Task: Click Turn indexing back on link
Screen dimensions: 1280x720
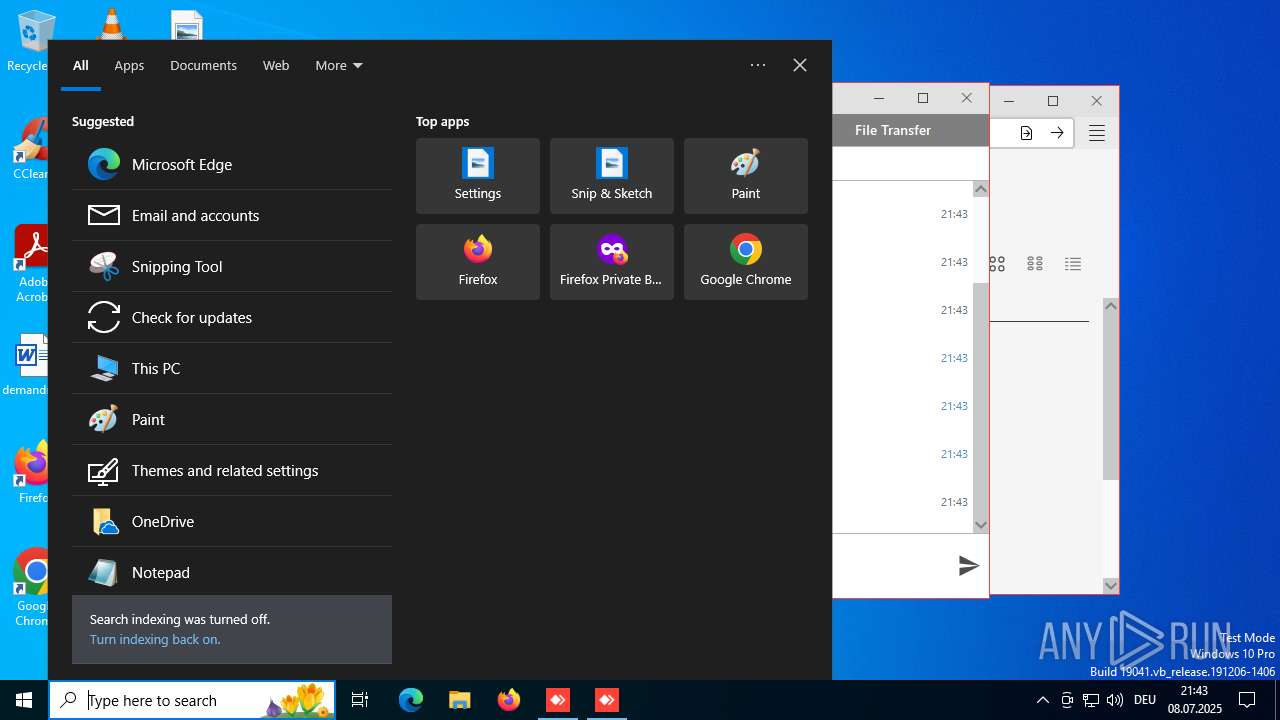Action: click(x=155, y=639)
